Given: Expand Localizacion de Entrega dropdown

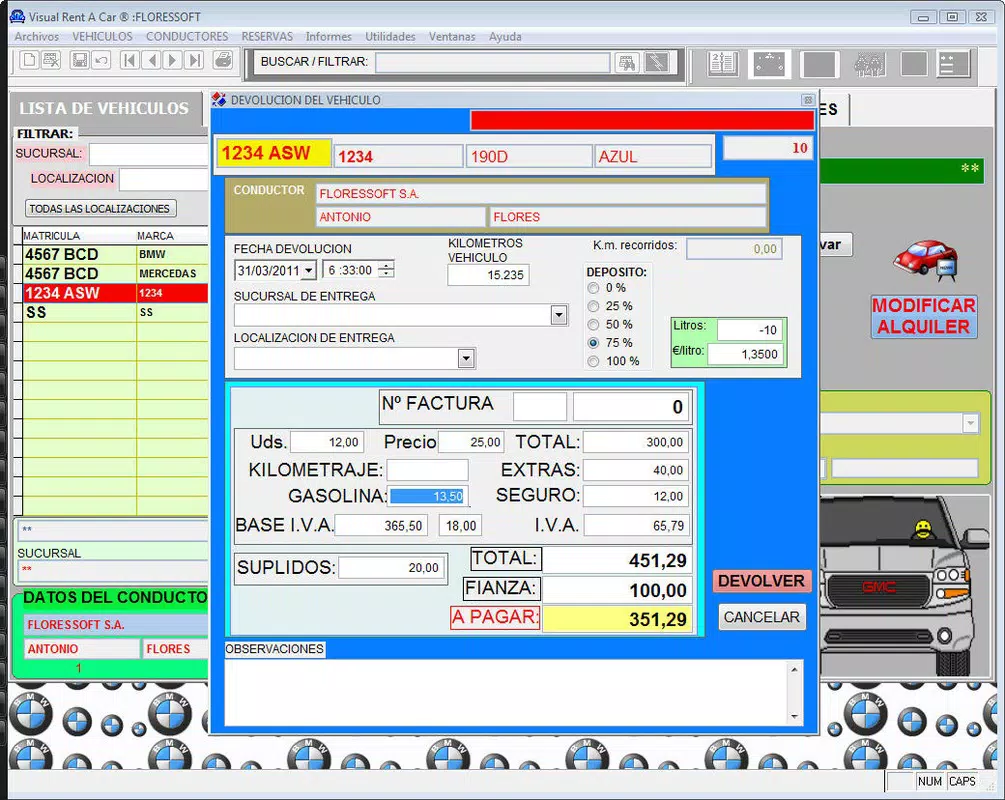Looking at the screenshot, I should coord(466,358).
